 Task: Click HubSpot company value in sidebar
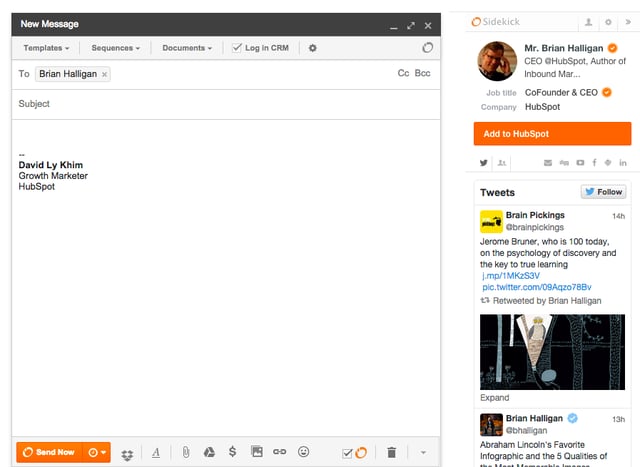542,107
